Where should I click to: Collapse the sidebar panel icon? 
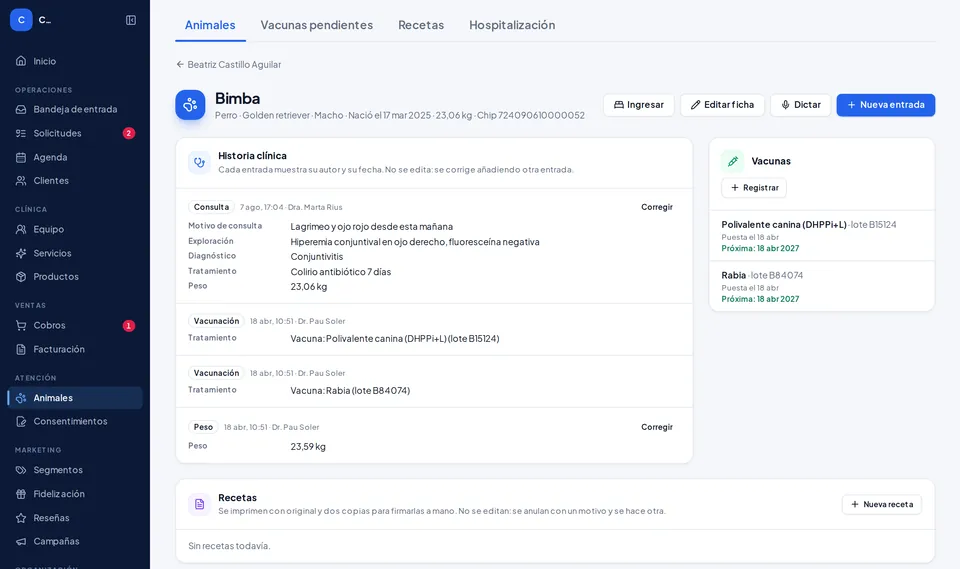(x=131, y=20)
